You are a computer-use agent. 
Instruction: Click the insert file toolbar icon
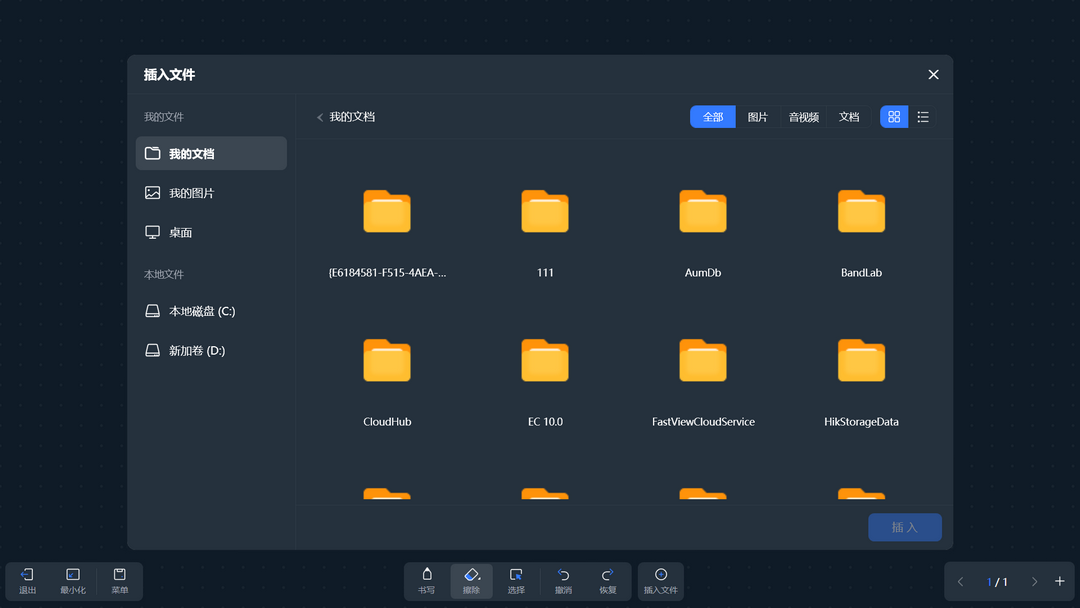(x=660, y=580)
